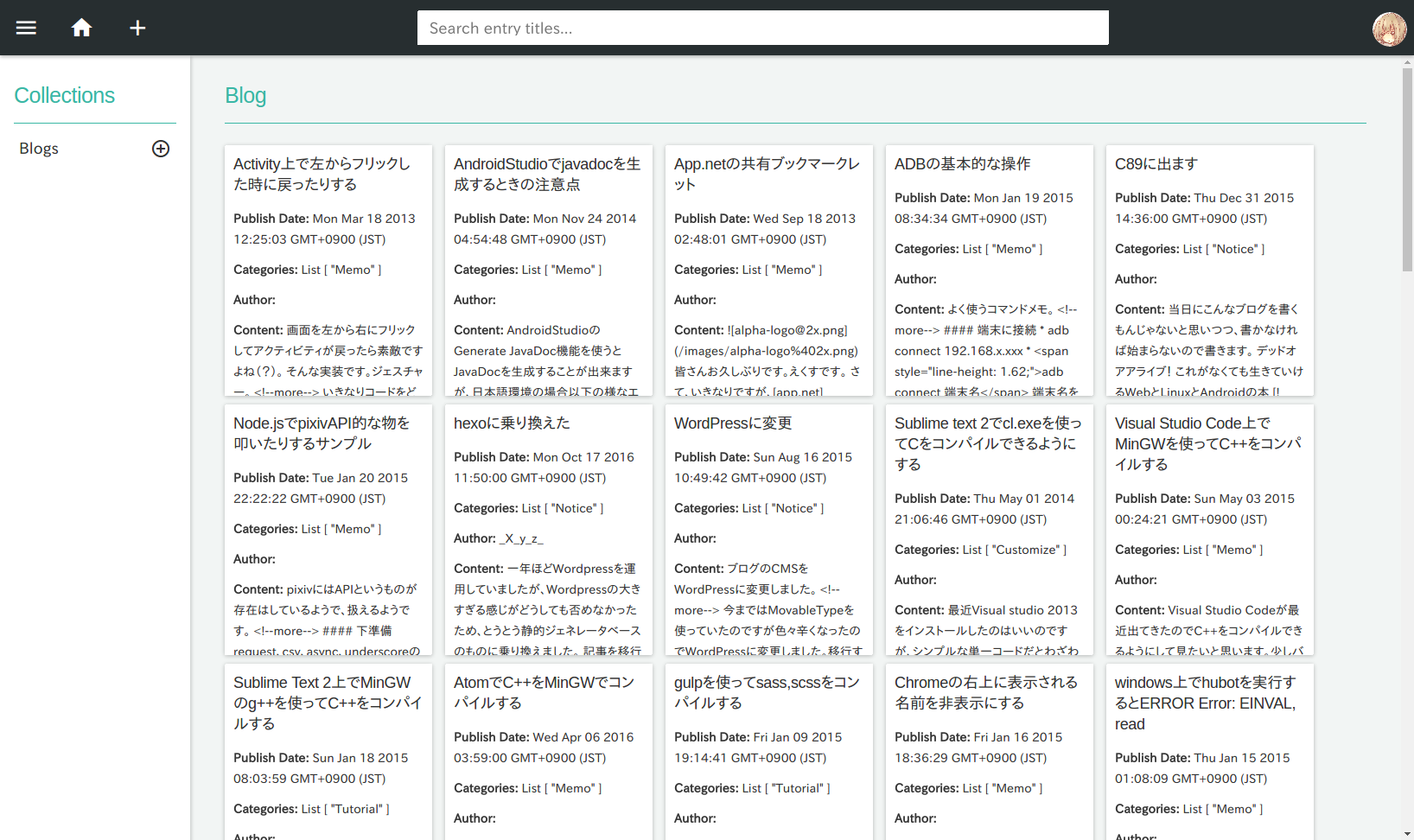Click the circled plus next to Blogs

pyautogui.click(x=161, y=149)
